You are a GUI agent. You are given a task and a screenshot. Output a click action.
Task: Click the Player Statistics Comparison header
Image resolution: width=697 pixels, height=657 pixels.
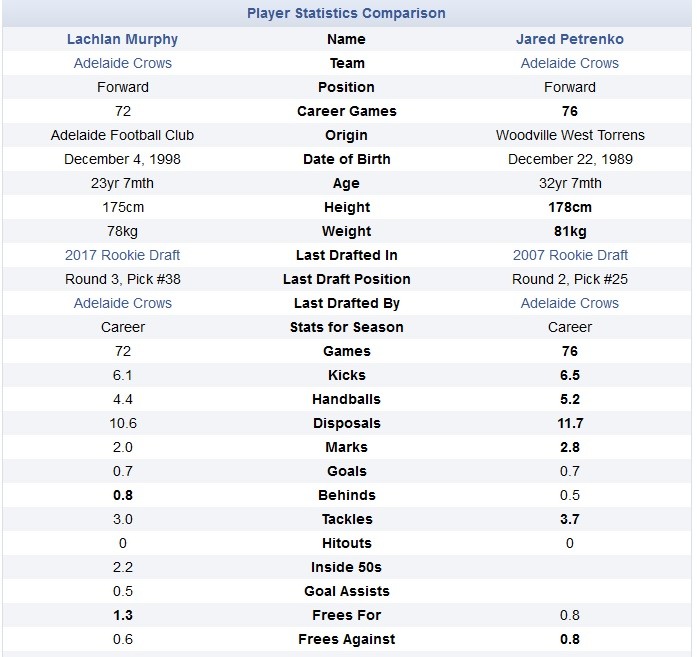pos(347,13)
